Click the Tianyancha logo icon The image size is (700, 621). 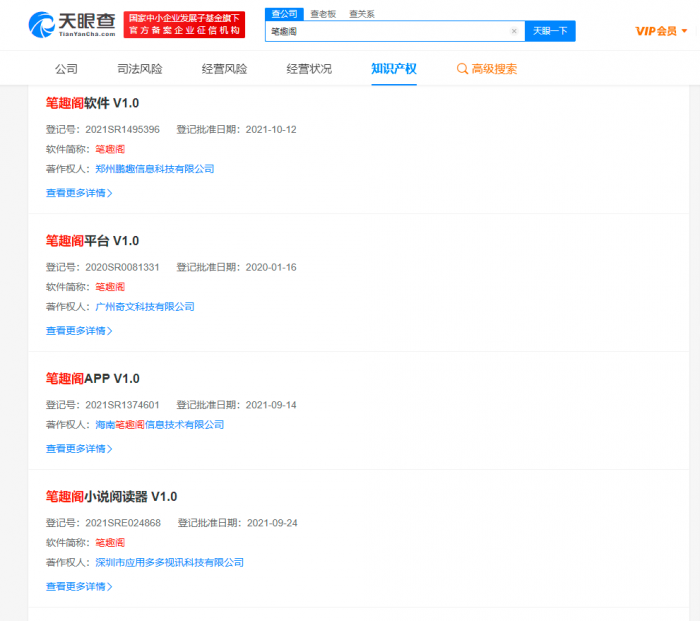coord(42,25)
